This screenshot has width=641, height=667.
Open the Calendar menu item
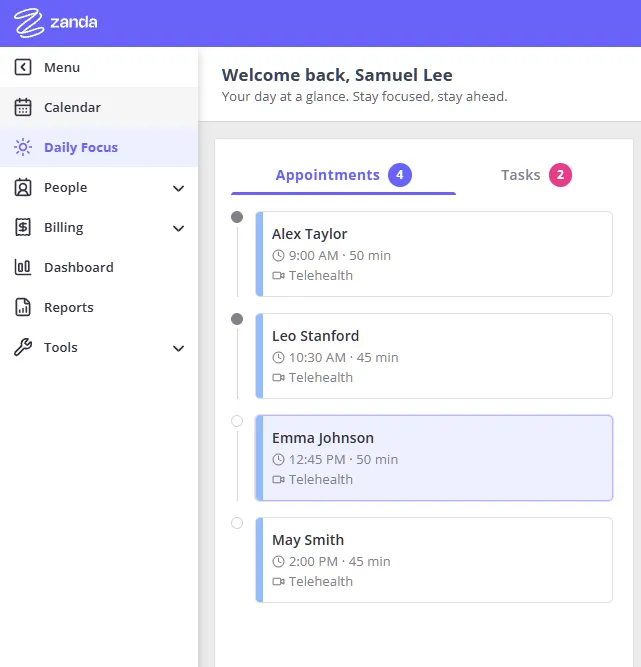pyautogui.click(x=99, y=107)
